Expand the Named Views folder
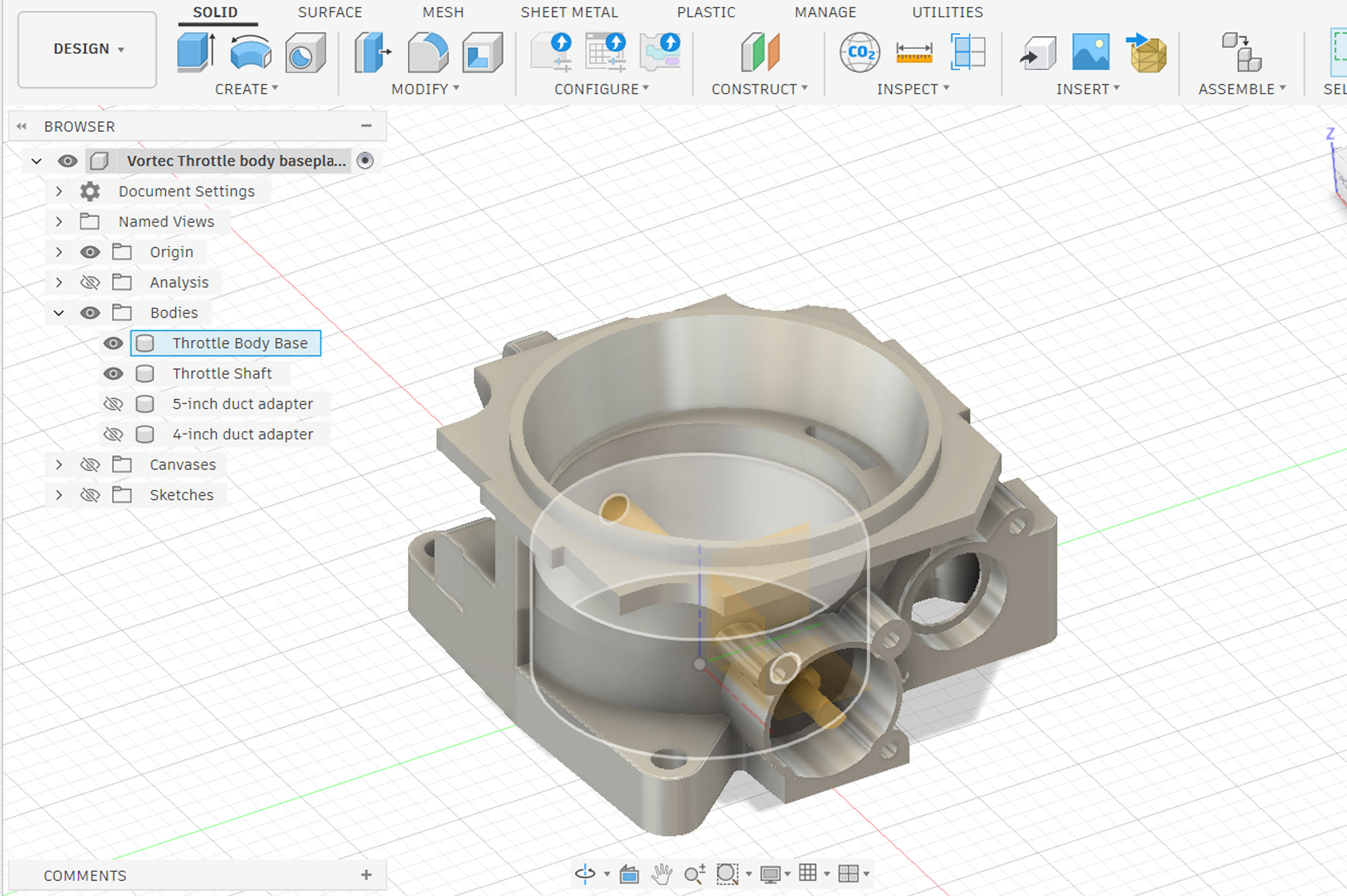This screenshot has width=1347, height=896. pyautogui.click(x=59, y=221)
